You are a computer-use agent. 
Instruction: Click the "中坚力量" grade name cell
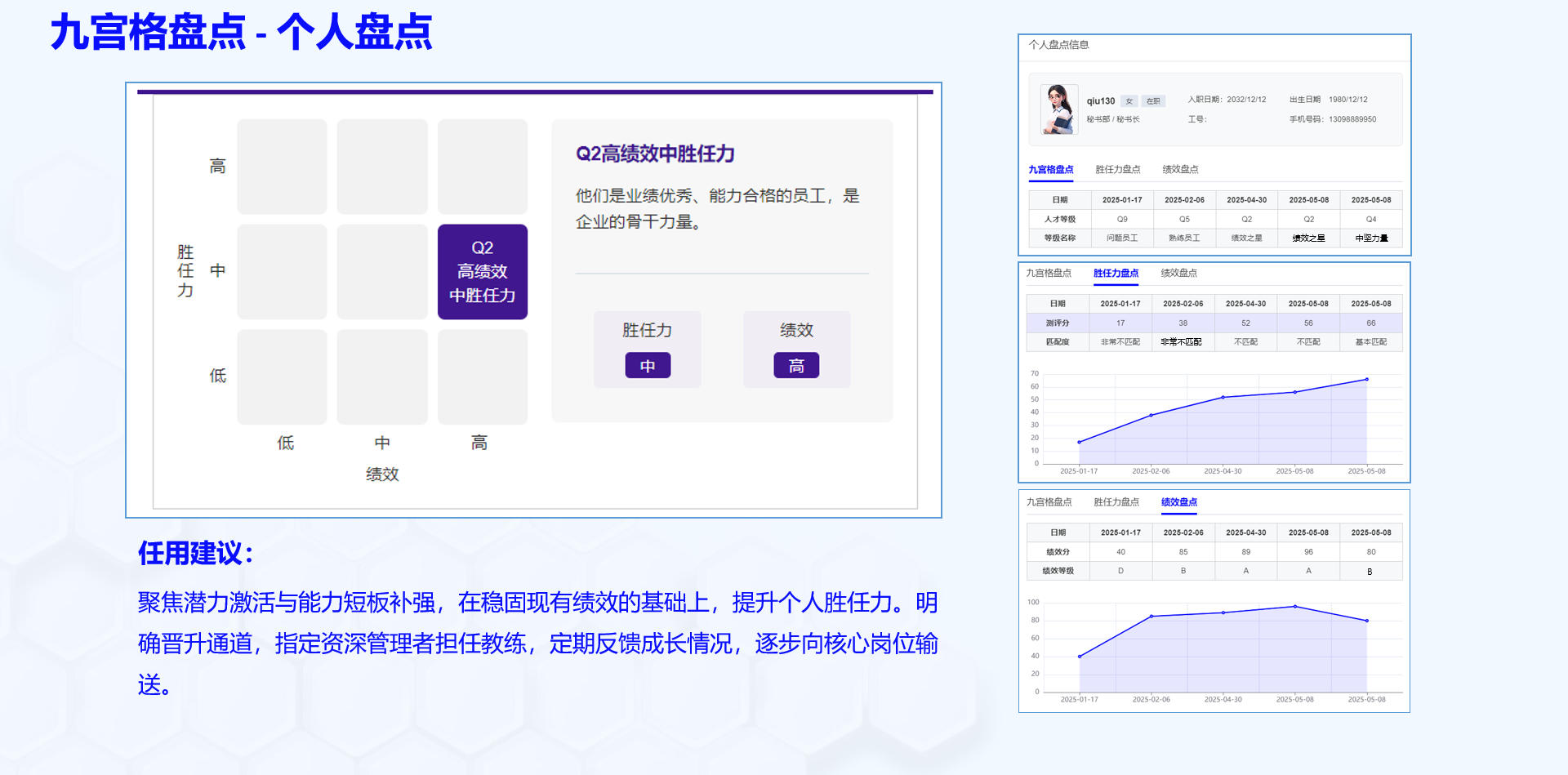click(x=1371, y=238)
